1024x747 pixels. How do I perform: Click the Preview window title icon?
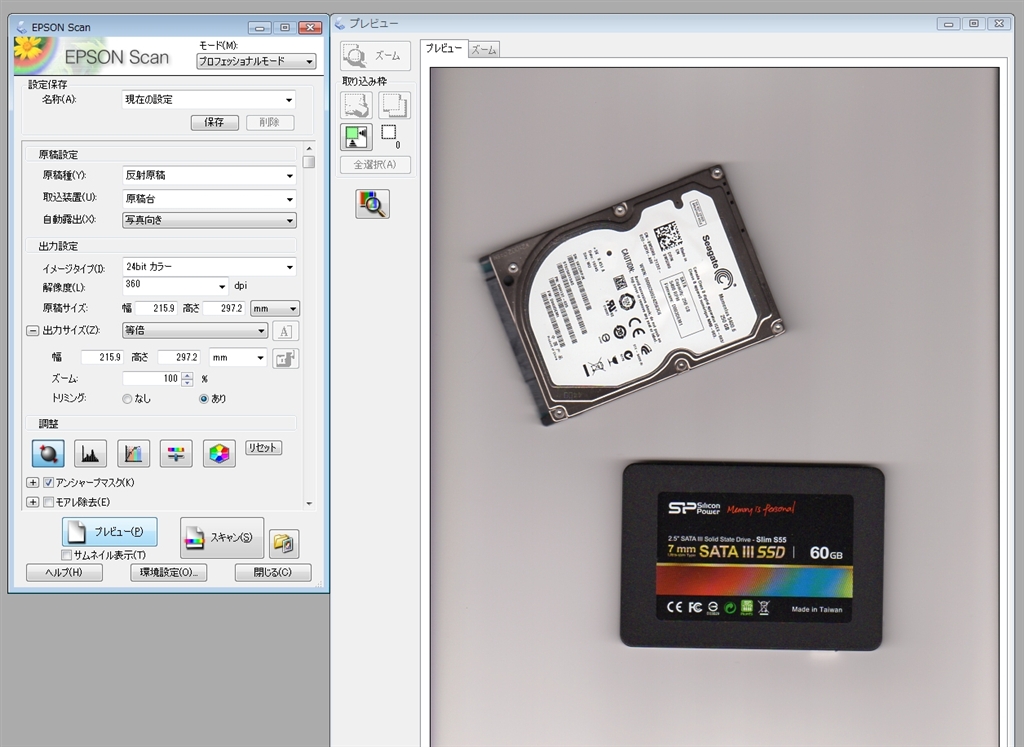[x=340, y=24]
